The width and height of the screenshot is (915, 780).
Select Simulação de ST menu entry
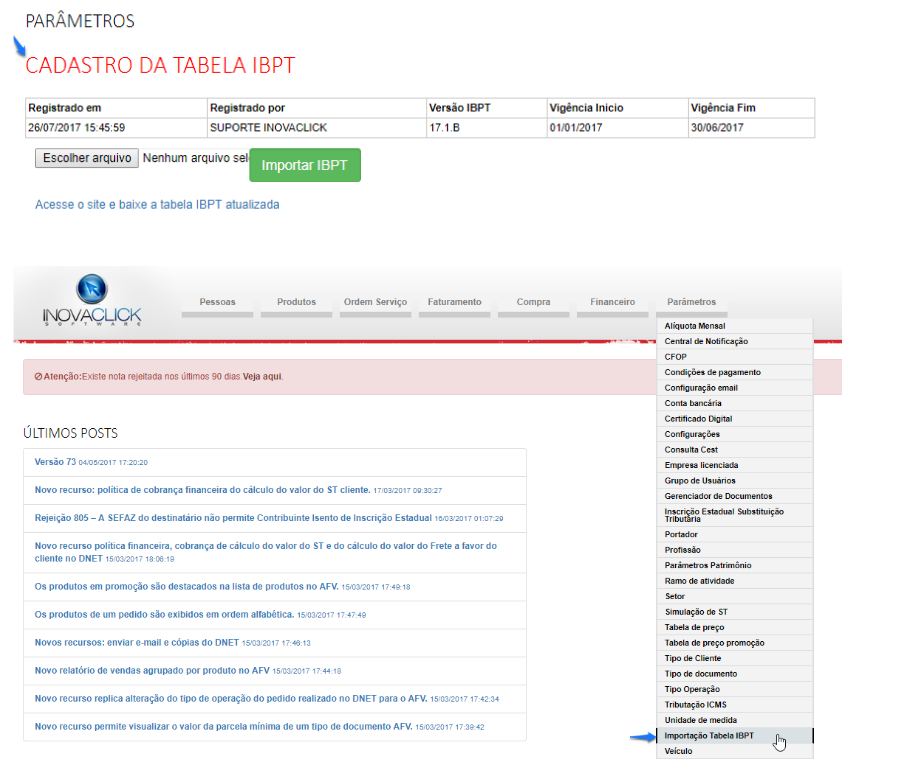[x=696, y=612]
